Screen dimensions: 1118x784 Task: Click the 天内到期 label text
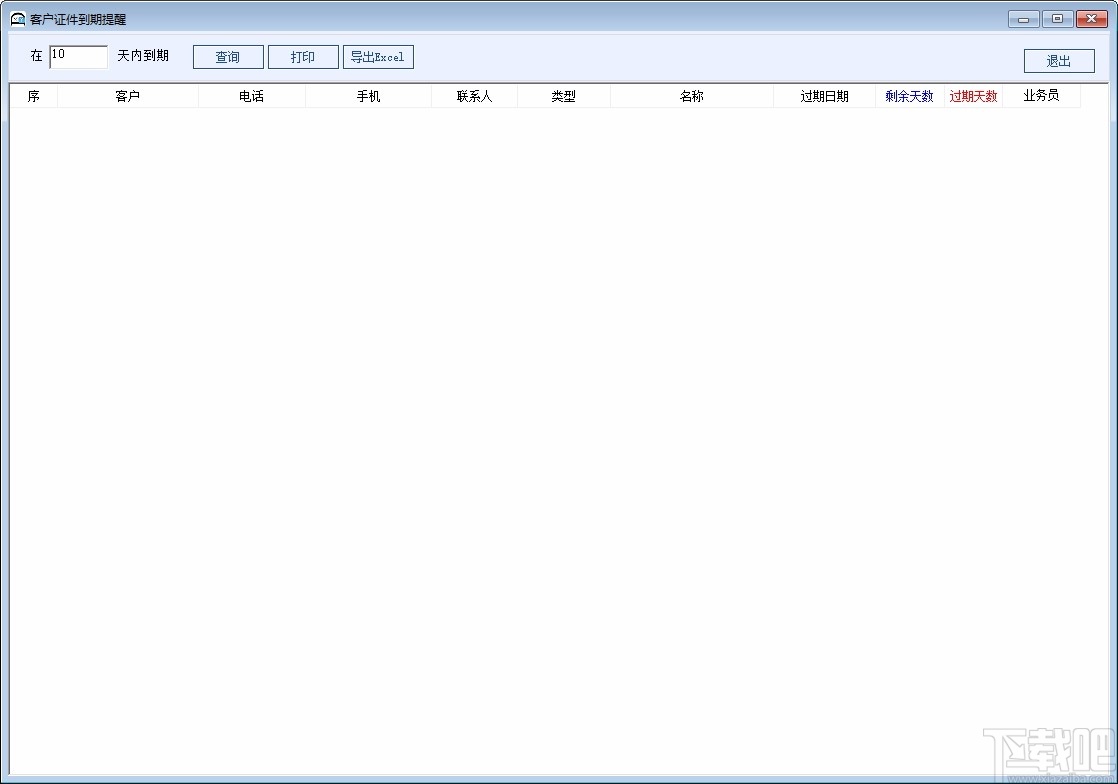pos(143,56)
